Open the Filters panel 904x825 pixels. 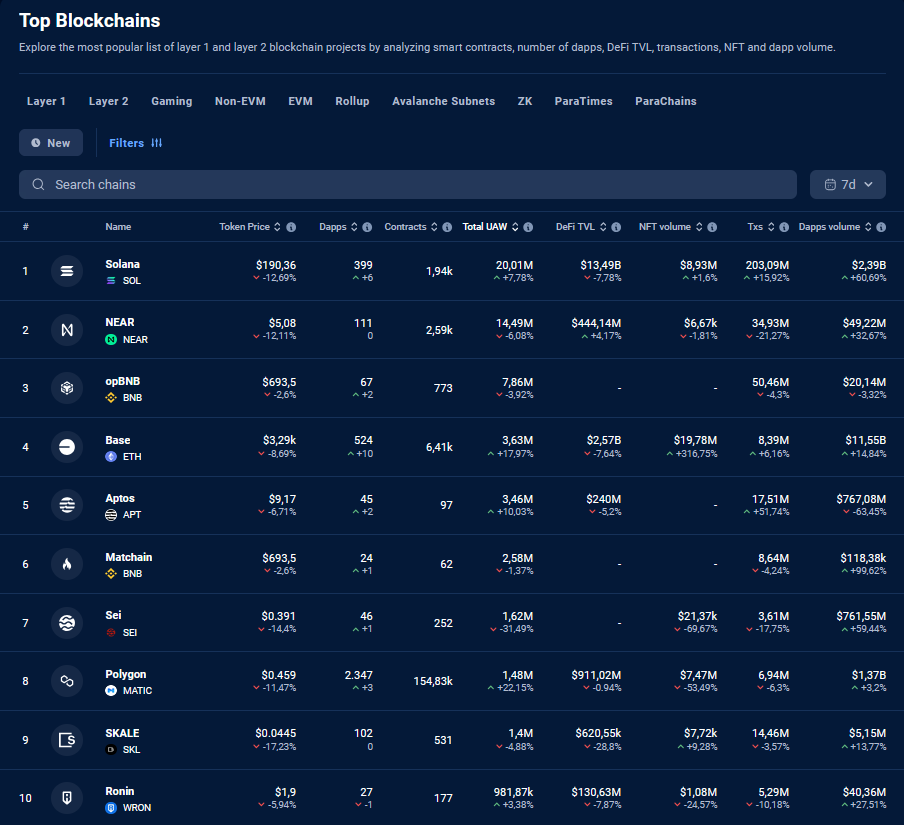[135, 143]
